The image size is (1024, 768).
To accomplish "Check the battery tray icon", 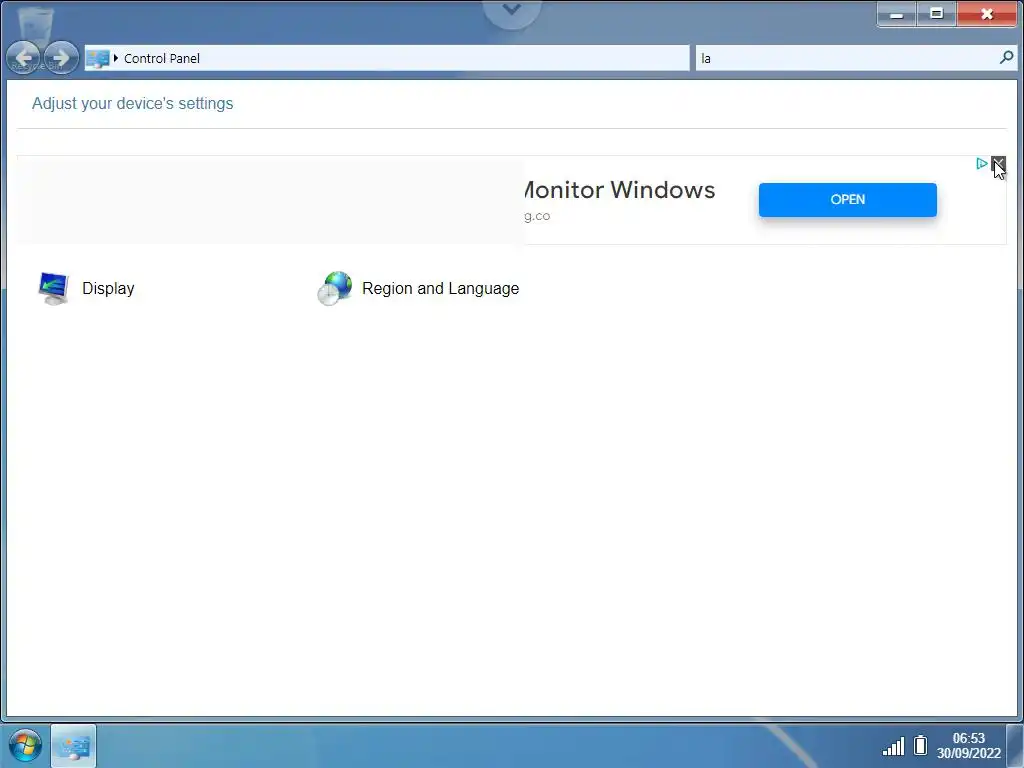I will tap(921, 745).
